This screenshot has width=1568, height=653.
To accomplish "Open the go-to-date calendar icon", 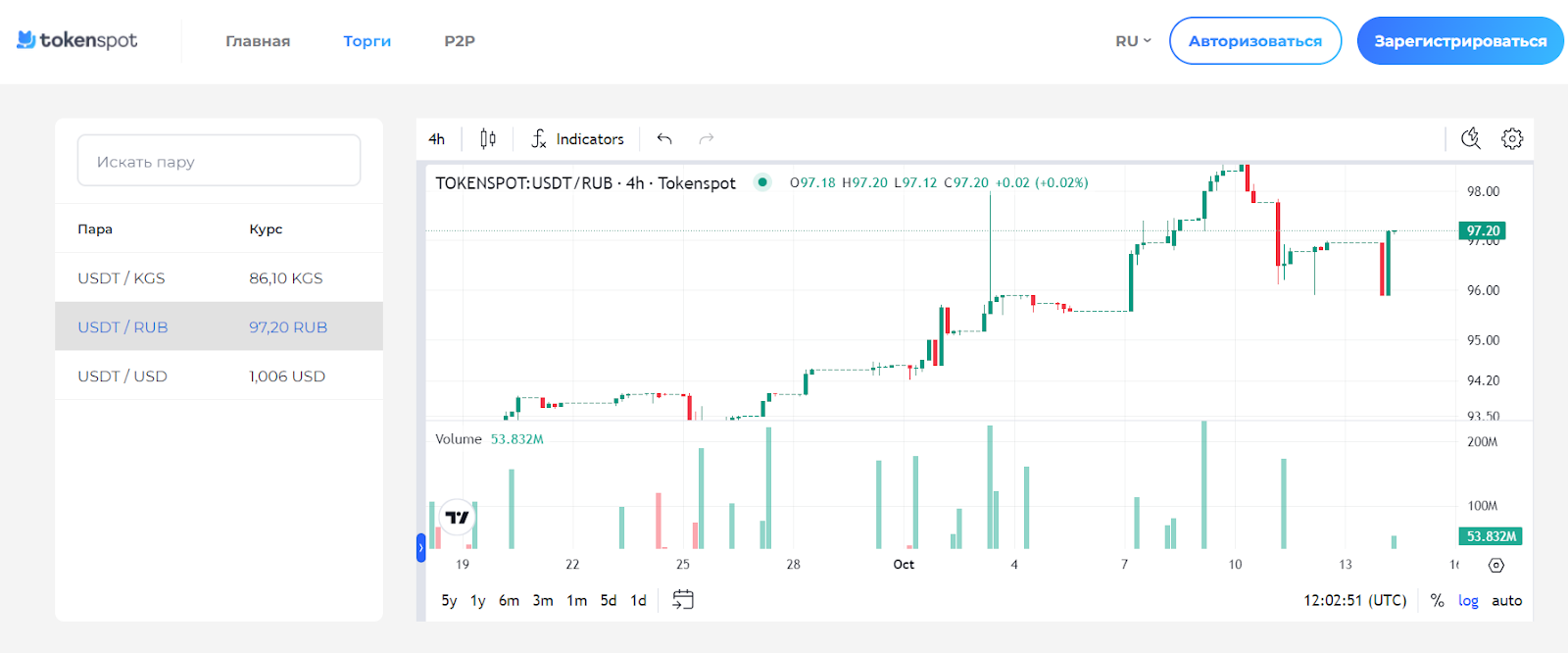I will pyautogui.click(x=683, y=599).
